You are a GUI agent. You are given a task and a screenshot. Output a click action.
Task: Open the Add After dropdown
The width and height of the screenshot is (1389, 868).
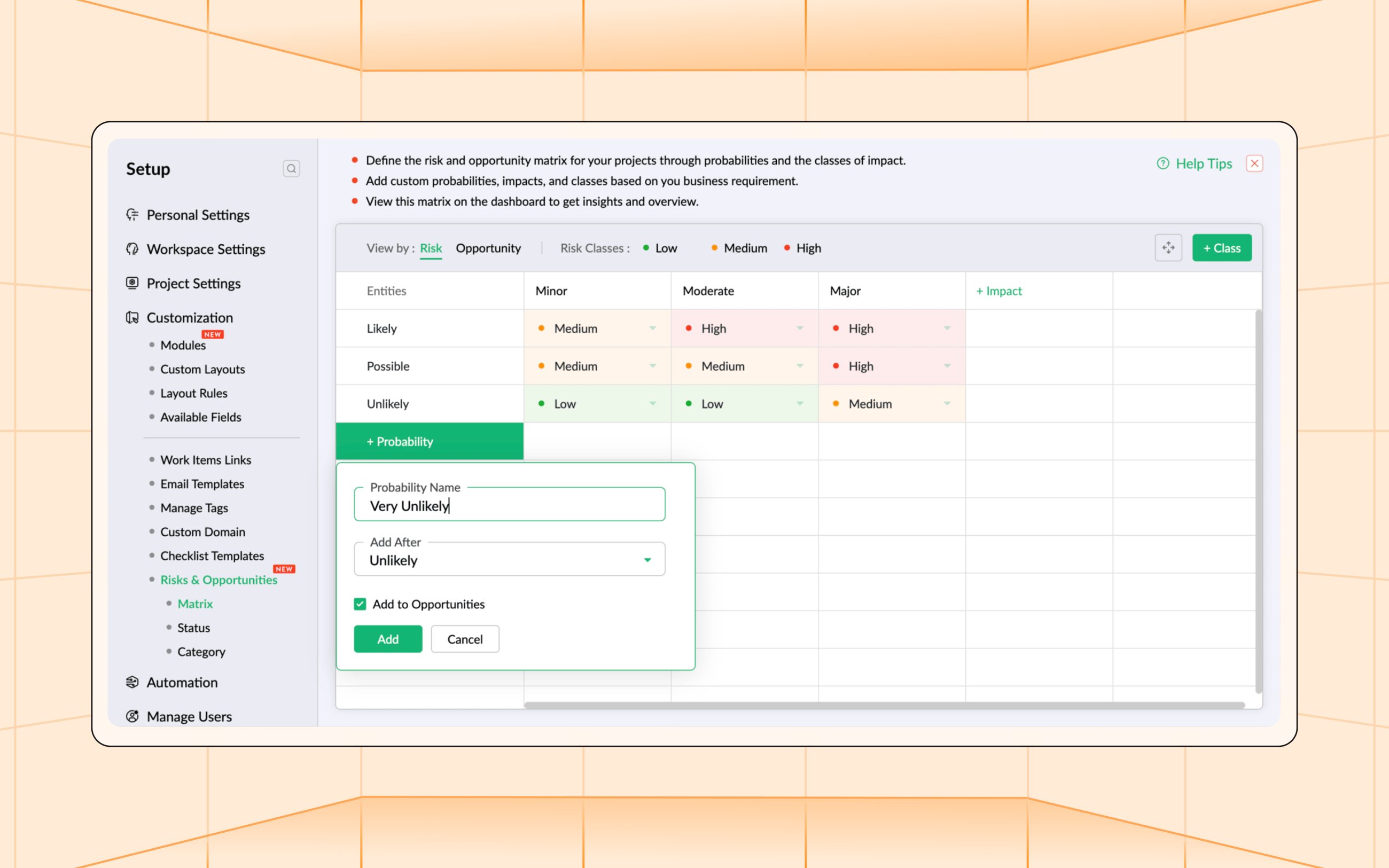pyautogui.click(x=647, y=560)
